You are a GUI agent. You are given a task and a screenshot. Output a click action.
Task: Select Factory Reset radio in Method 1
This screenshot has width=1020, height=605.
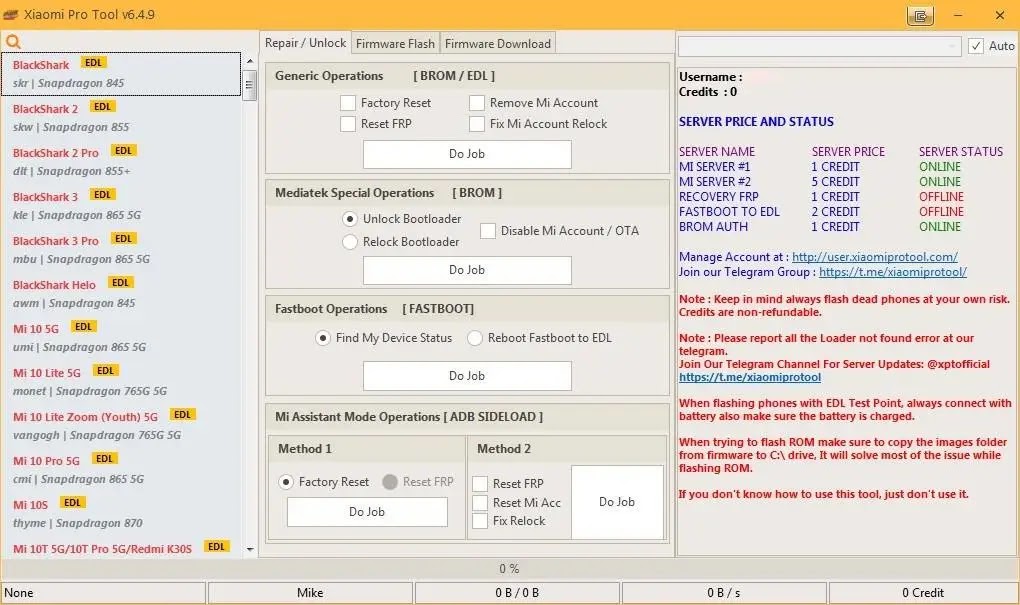pyautogui.click(x=286, y=482)
